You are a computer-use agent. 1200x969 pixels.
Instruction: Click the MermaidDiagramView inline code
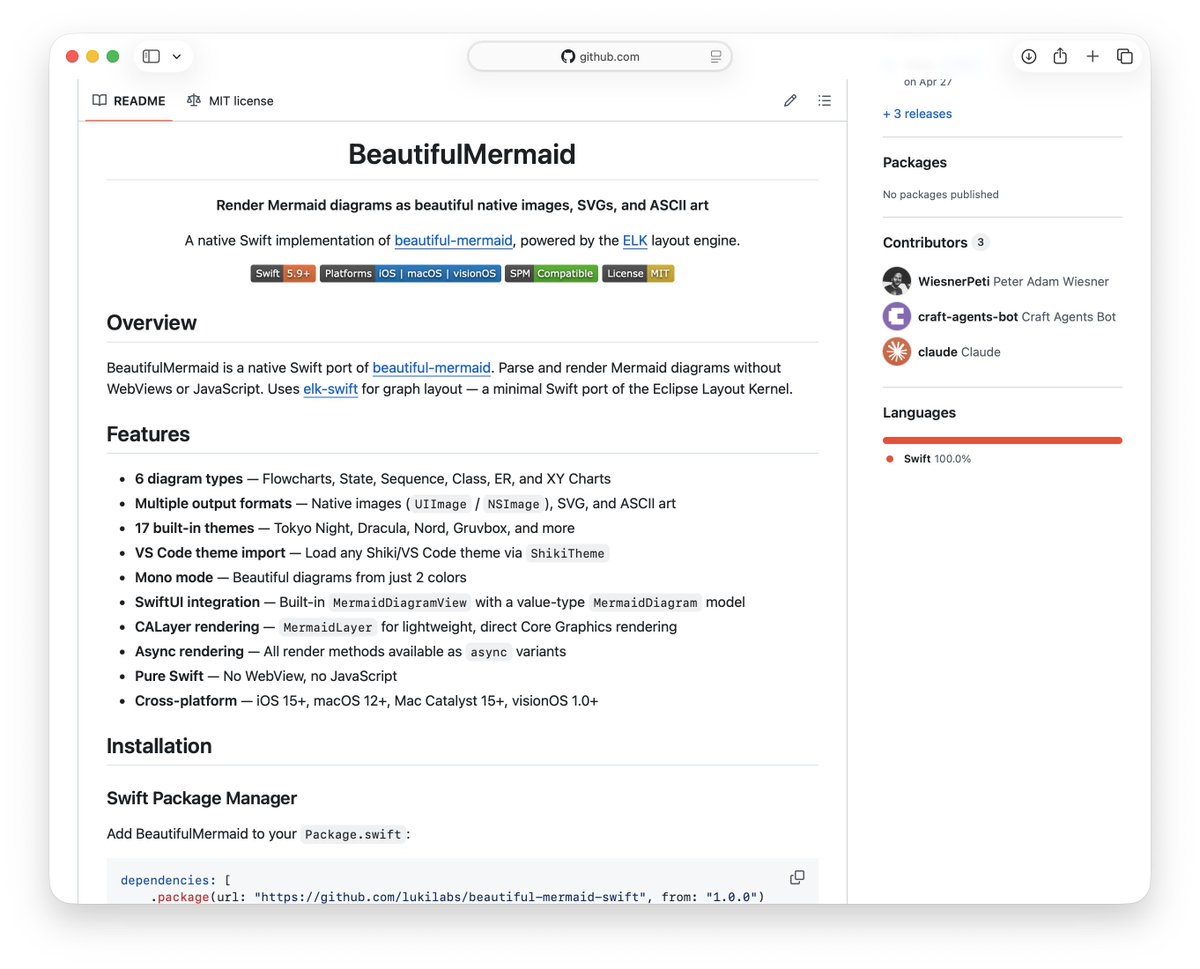[400, 602]
